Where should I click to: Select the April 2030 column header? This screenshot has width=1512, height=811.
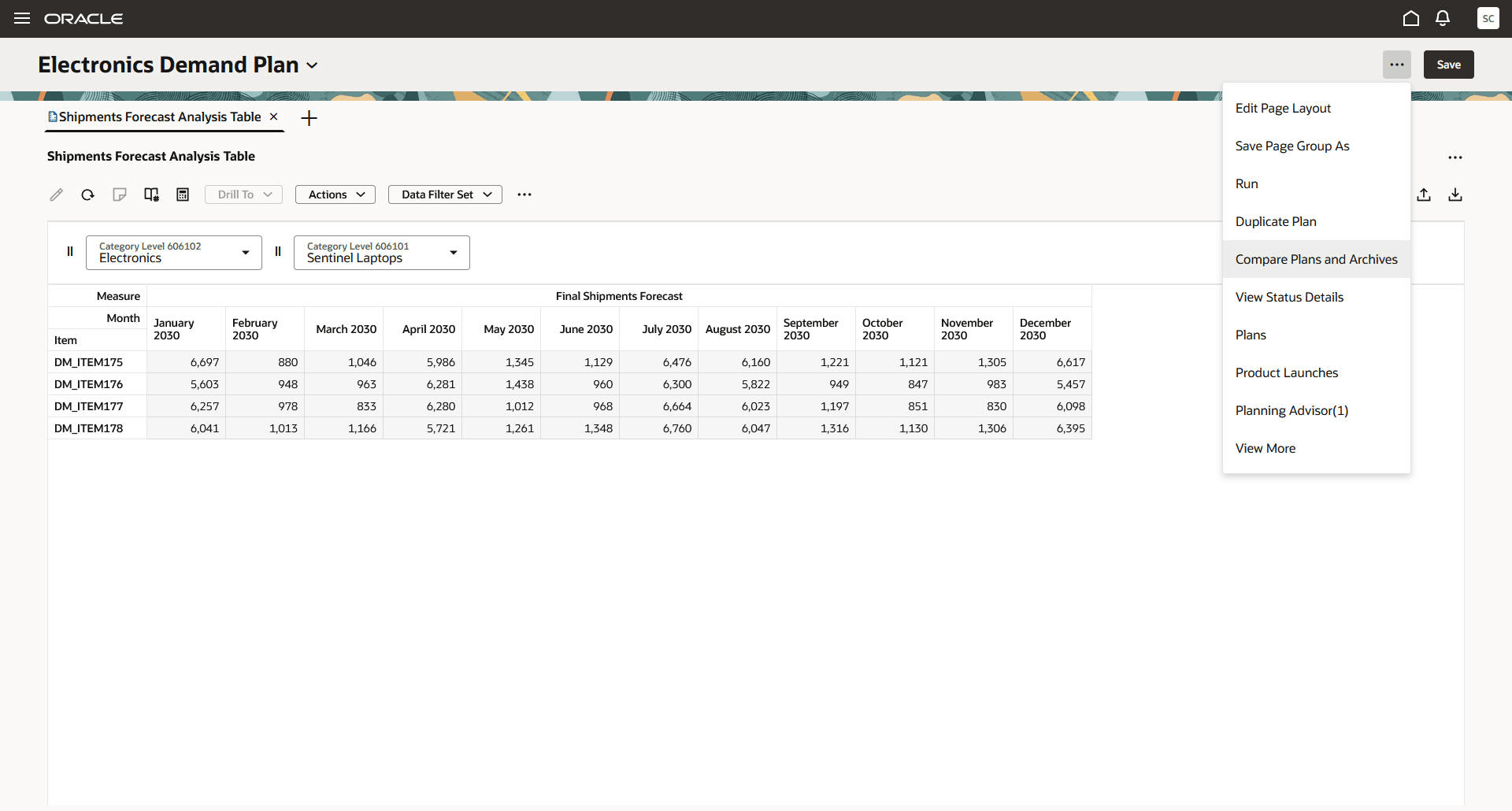(x=423, y=329)
